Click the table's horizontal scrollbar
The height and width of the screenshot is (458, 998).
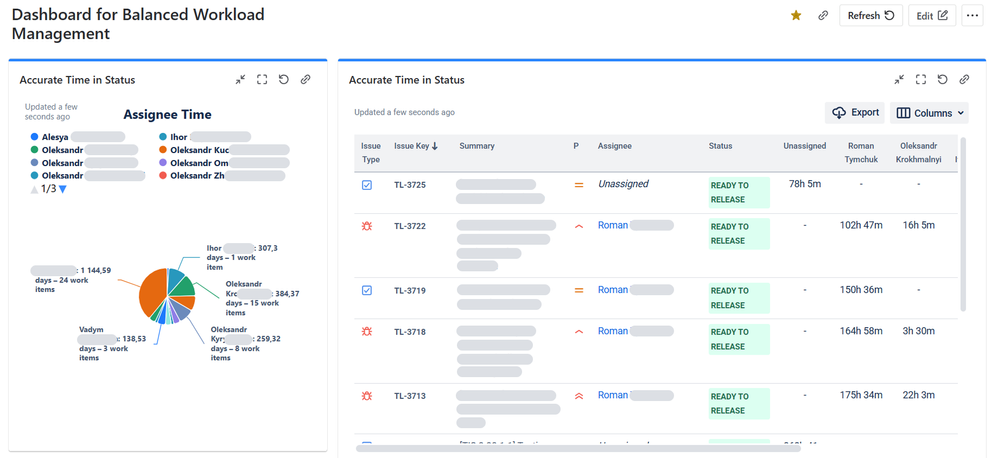coord(578,448)
